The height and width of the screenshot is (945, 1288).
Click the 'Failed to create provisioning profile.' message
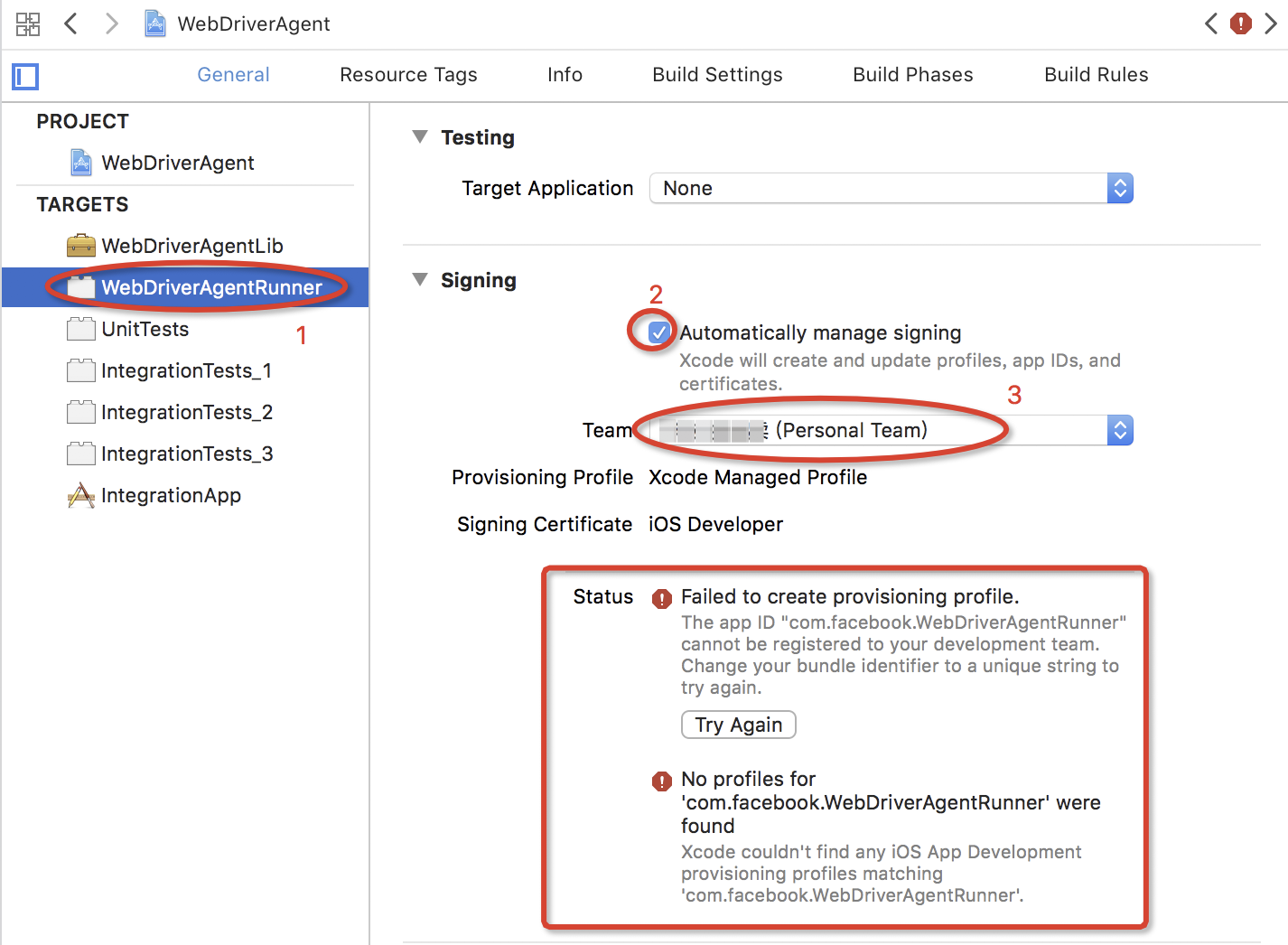(x=850, y=596)
